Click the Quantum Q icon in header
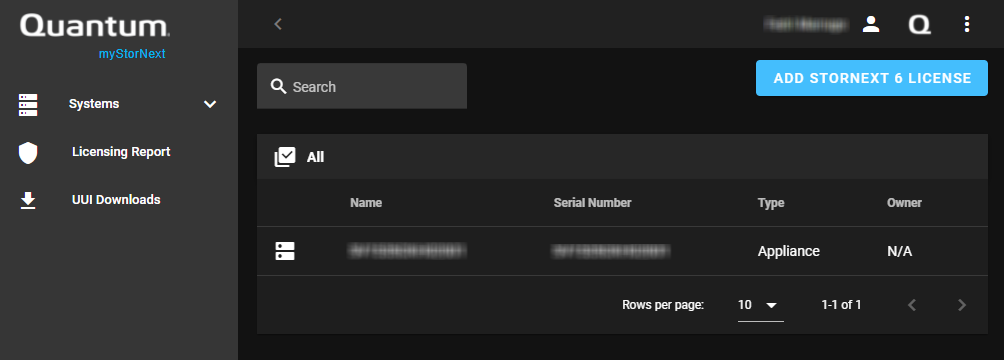Viewport: 1004px width, 360px height. pos(919,24)
